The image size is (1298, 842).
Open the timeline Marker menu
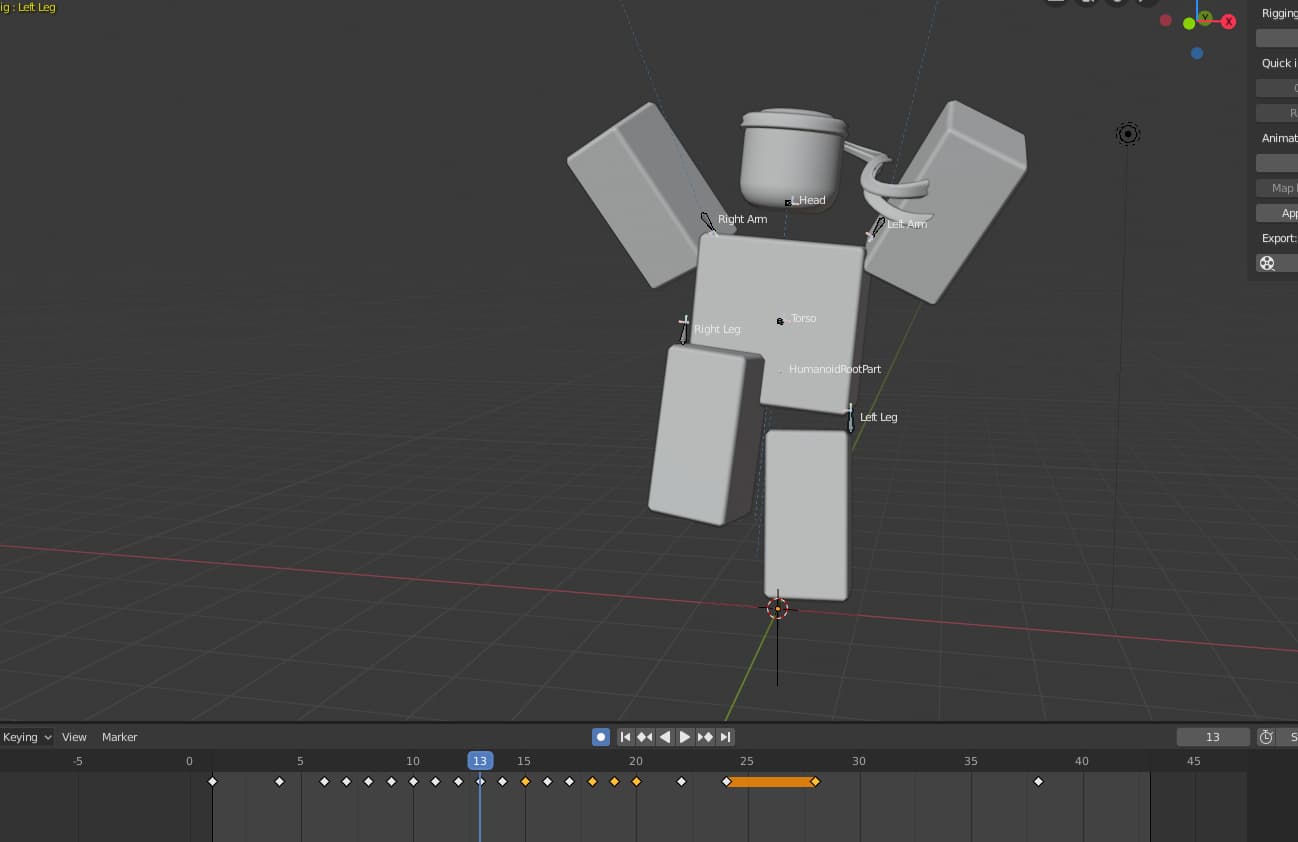(119, 737)
